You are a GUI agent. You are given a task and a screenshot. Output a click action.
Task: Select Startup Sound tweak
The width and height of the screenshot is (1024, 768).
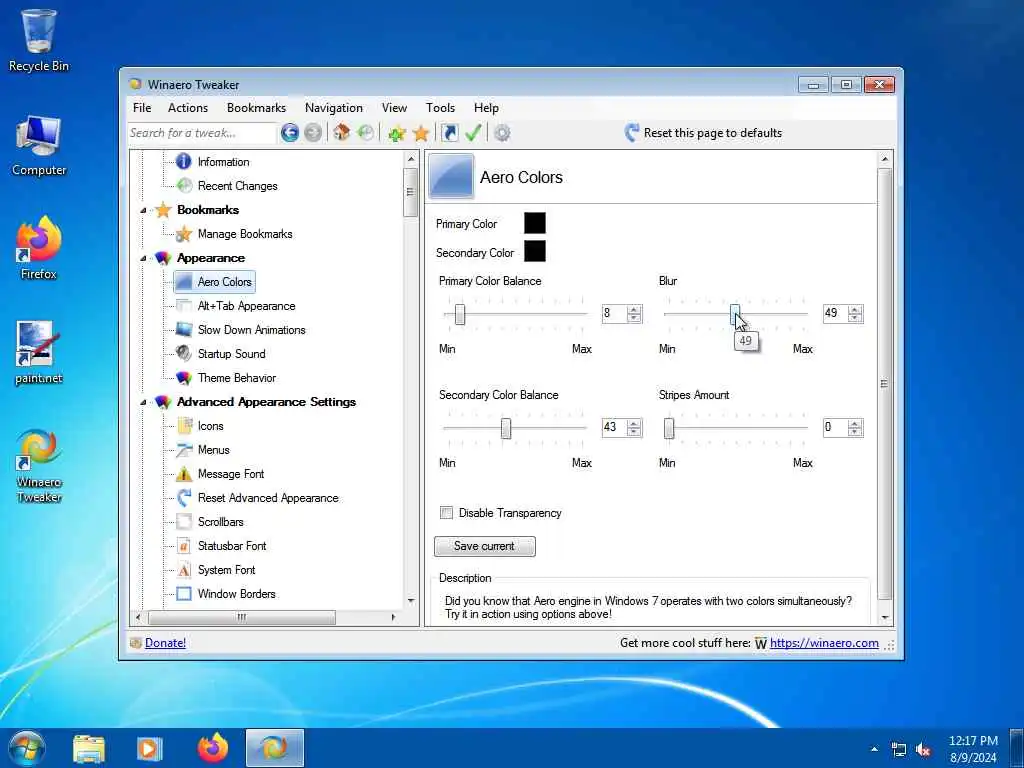click(x=231, y=354)
